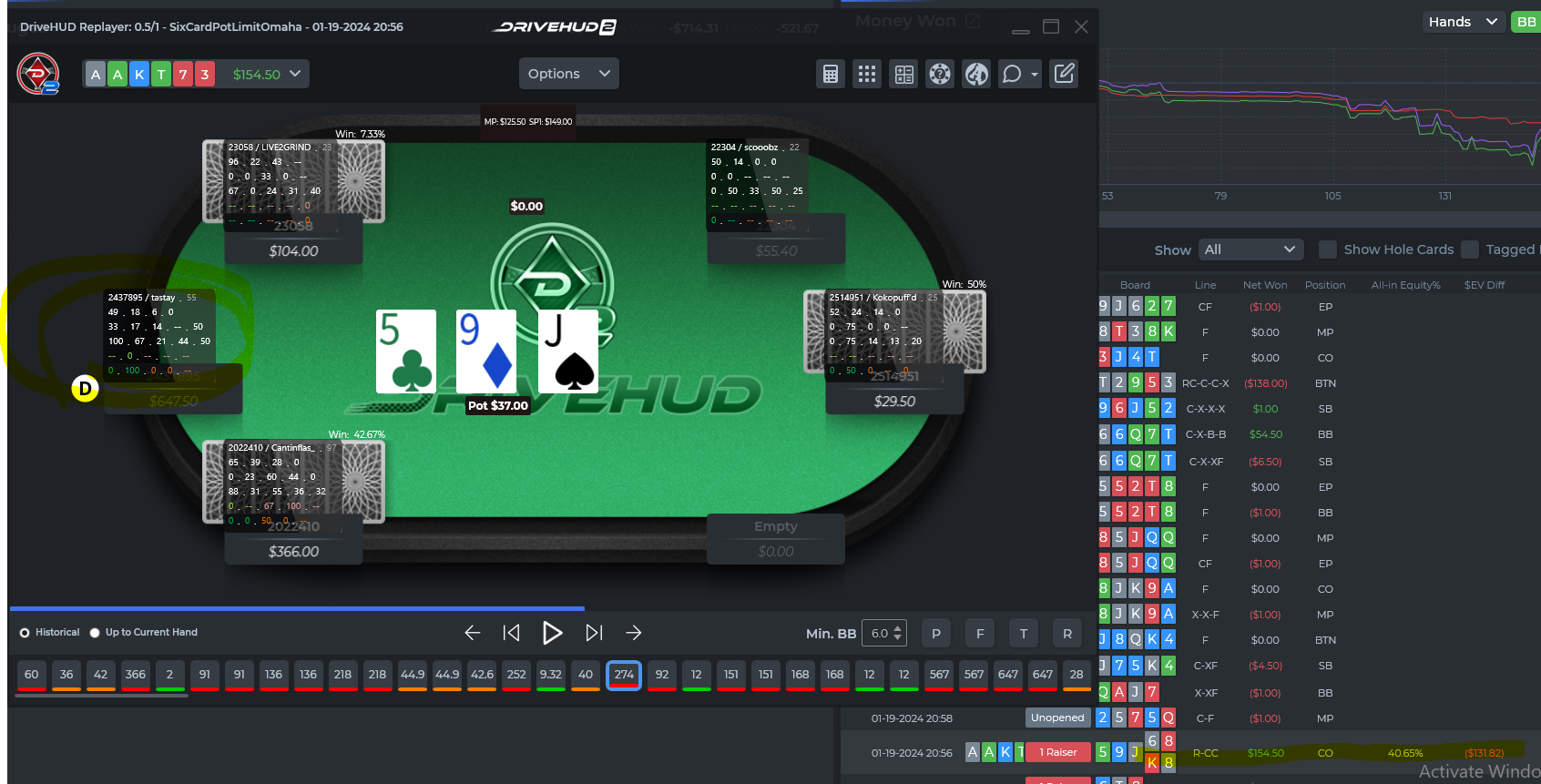Open the plus-minus math operations icon
This screenshot has width=1541, height=784.
coord(903,74)
